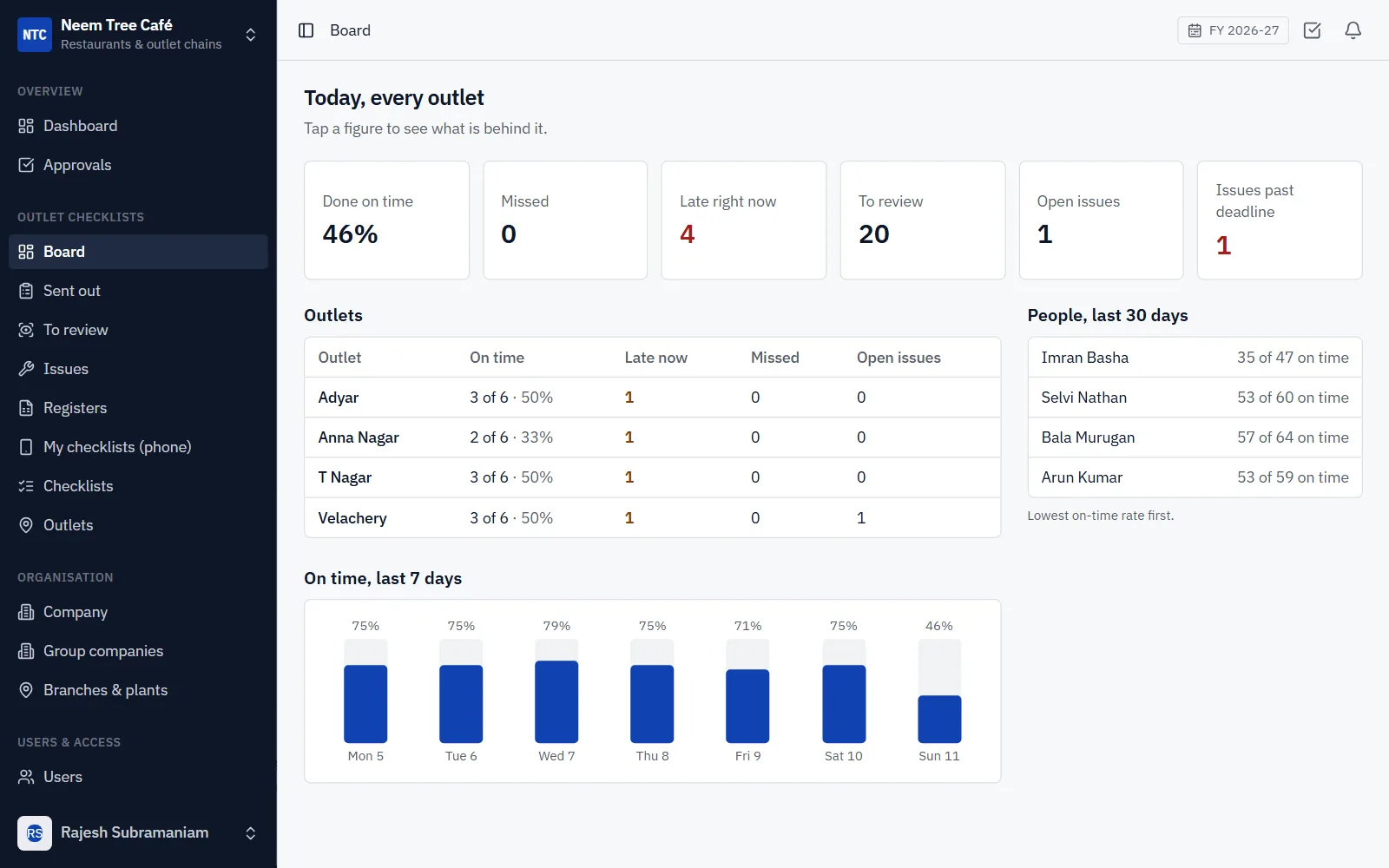Open the Issues past deadline card

coord(1280,220)
